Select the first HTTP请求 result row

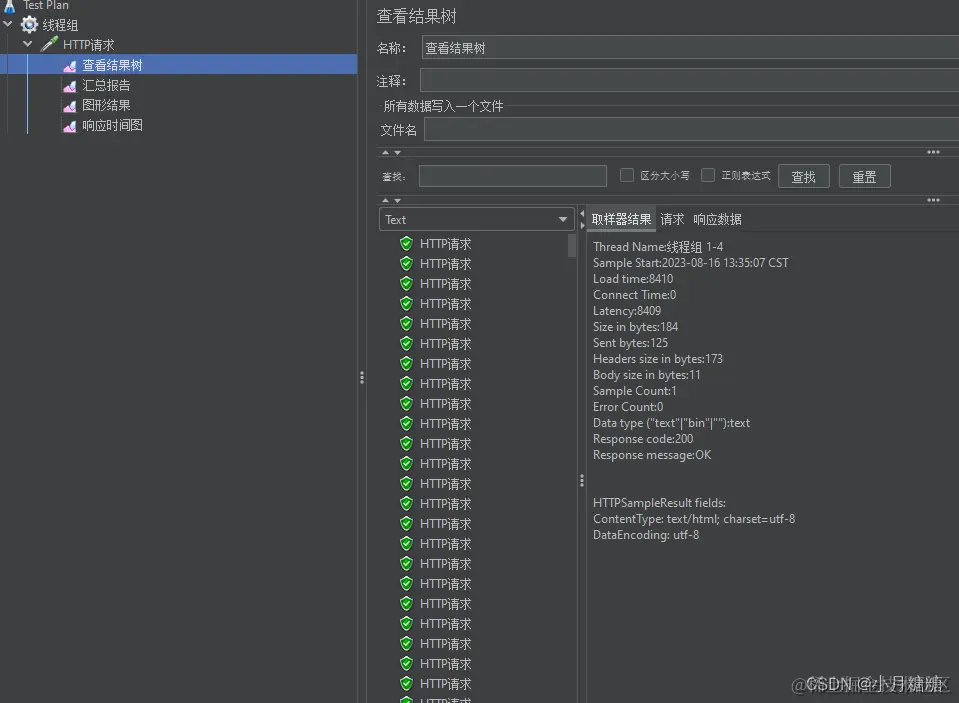[445, 244]
